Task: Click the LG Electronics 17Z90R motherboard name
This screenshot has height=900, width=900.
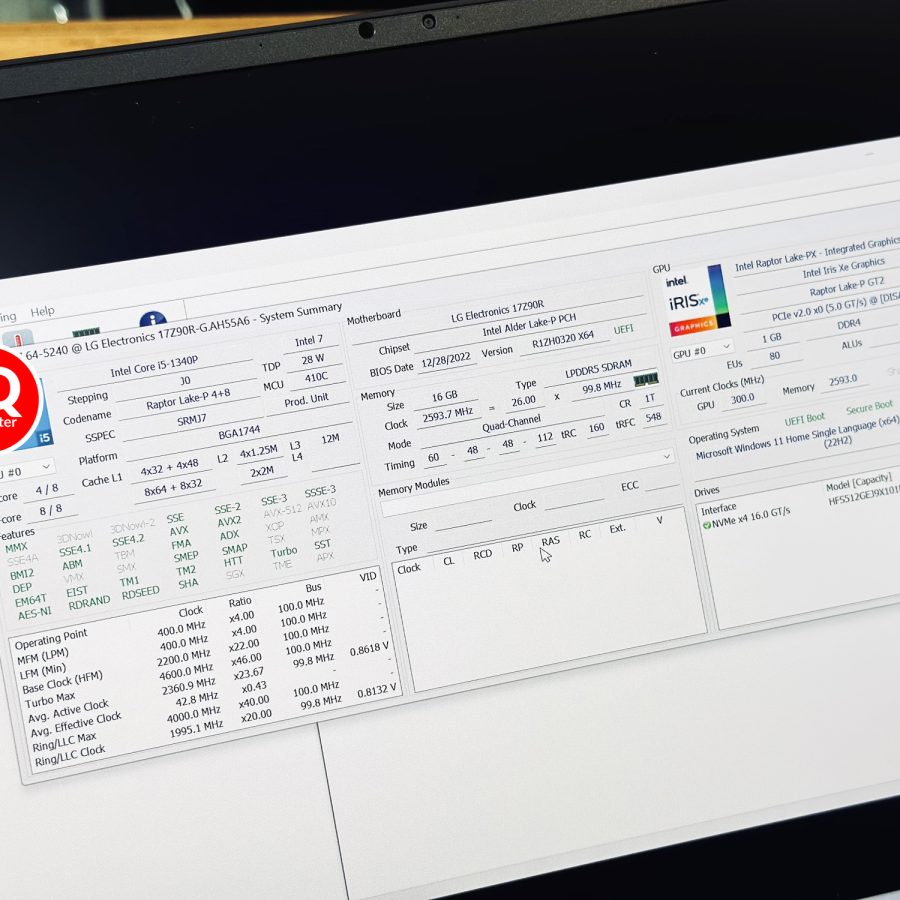Action: (x=498, y=311)
